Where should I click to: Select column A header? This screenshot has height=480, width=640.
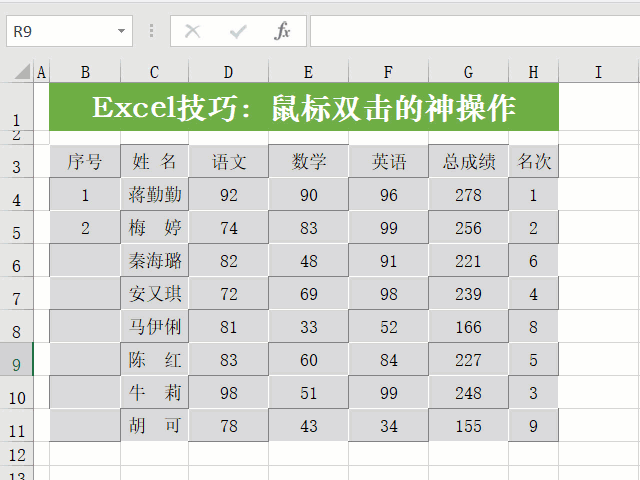point(41,72)
